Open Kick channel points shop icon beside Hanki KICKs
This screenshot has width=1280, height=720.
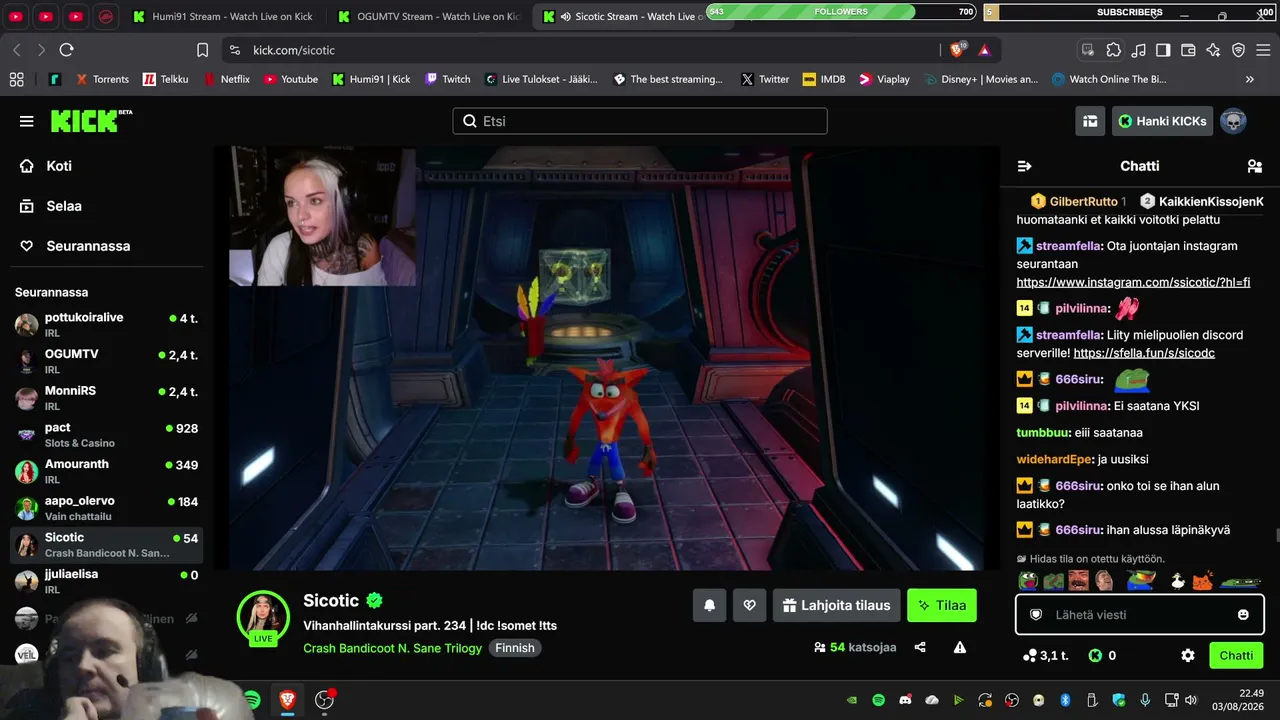(x=1090, y=121)
